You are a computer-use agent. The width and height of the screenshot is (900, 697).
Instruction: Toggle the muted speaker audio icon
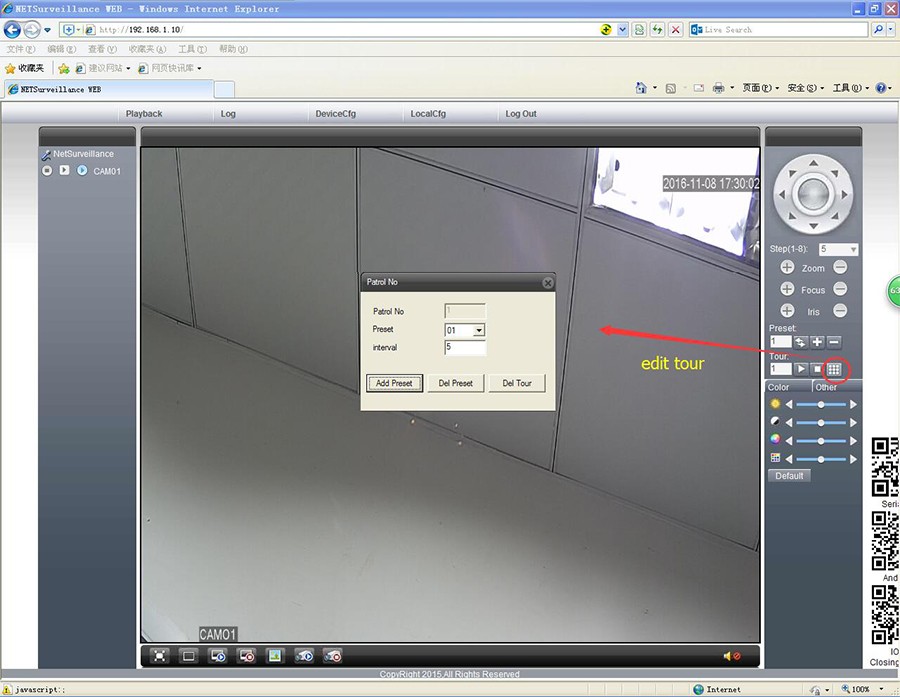pyautogui.click(x=731, y=656)
